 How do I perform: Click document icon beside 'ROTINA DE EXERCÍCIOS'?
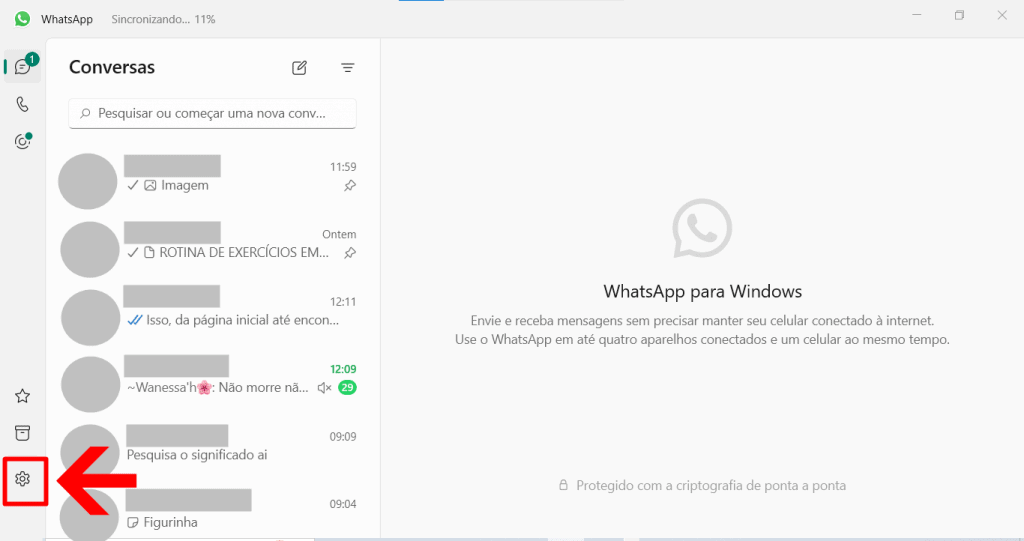(149, 253)
